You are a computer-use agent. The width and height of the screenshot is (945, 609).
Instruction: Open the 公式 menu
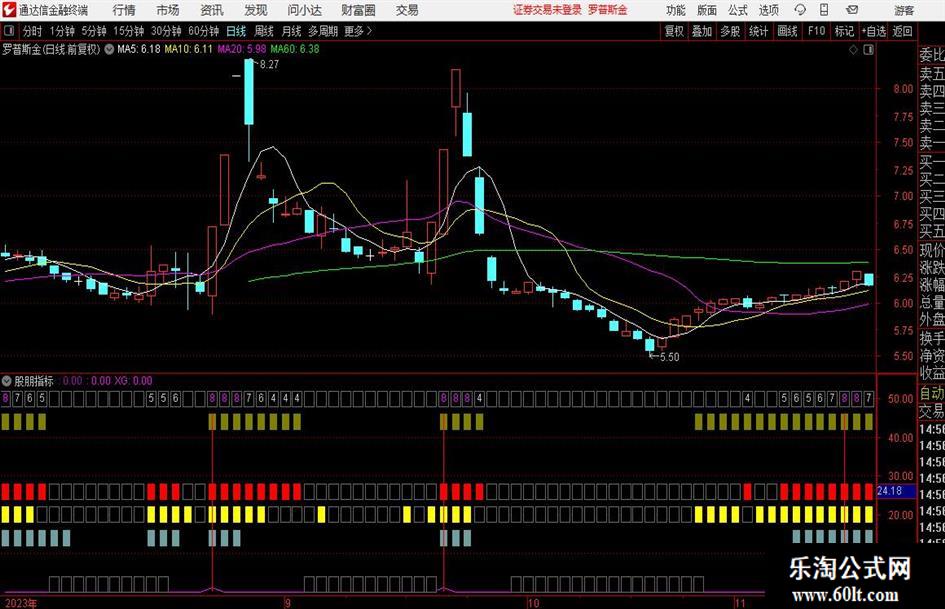point(738,10)
